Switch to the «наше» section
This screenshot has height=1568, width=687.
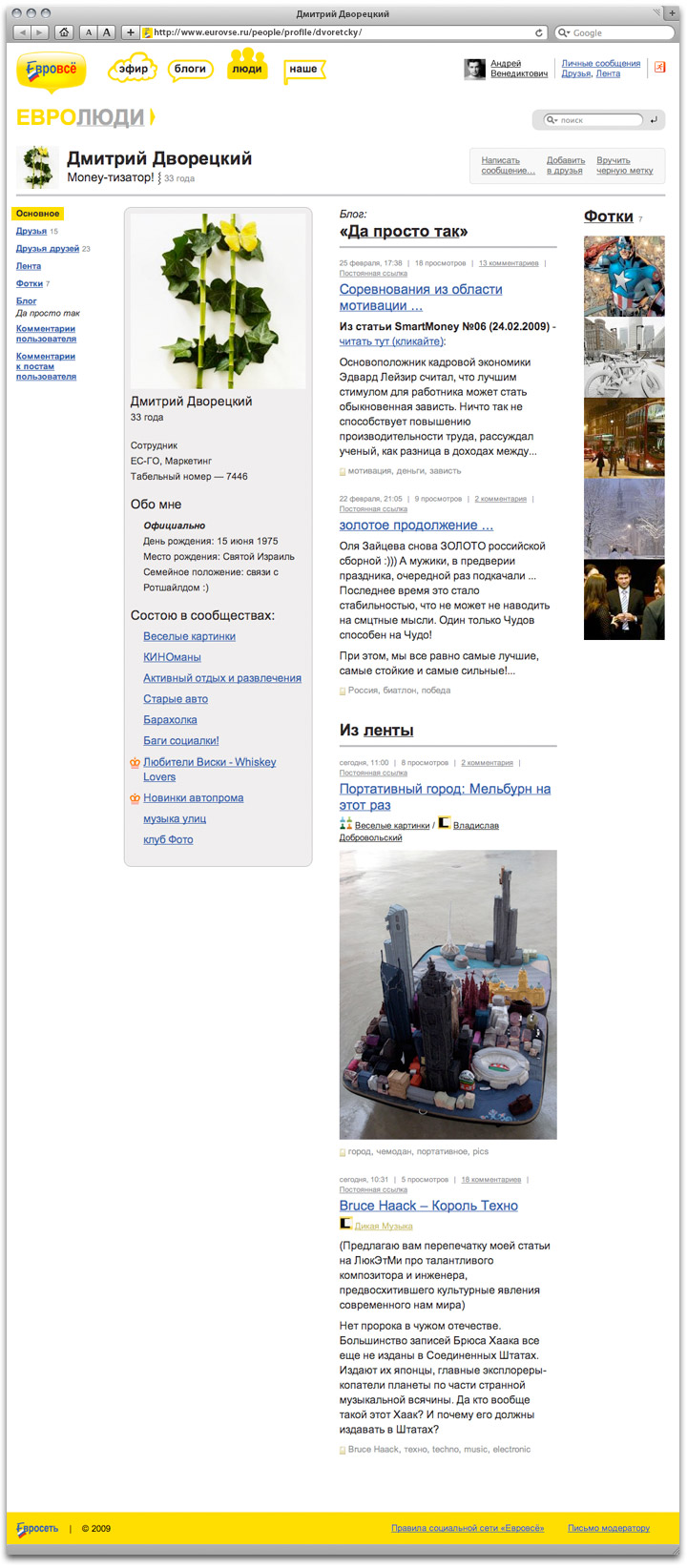point(302,70)
